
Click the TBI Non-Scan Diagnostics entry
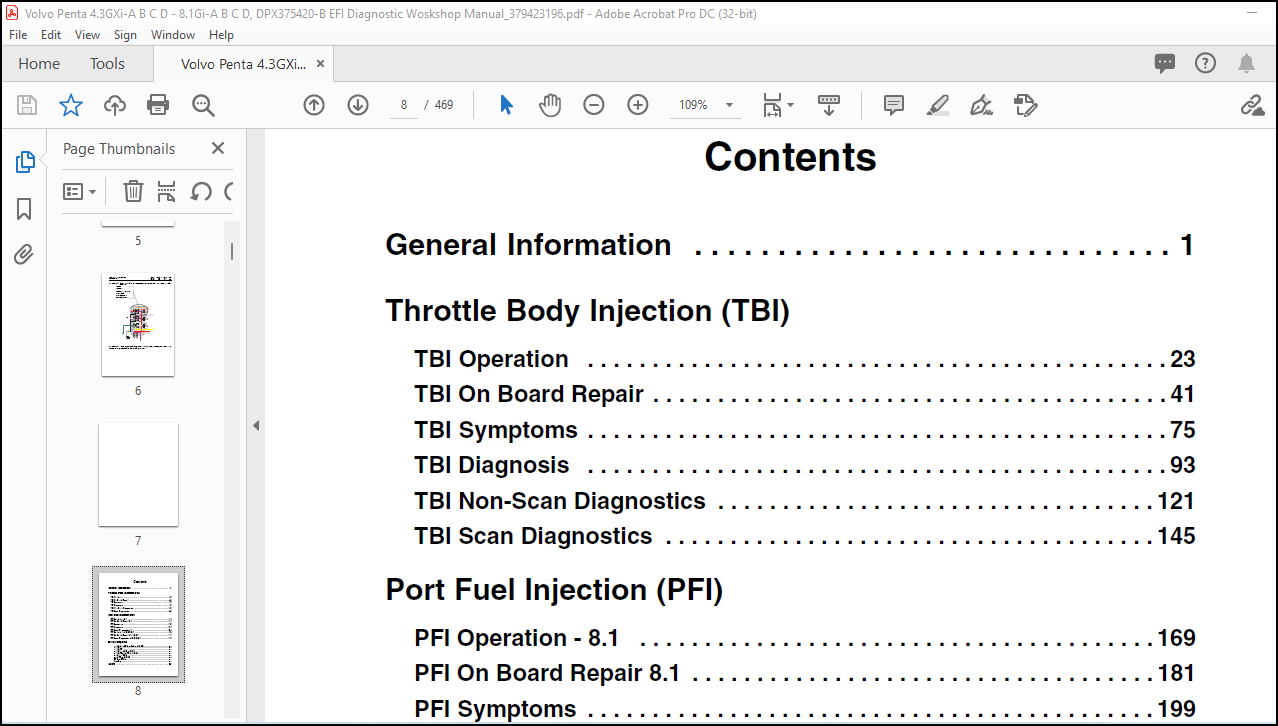coord(804,501)
